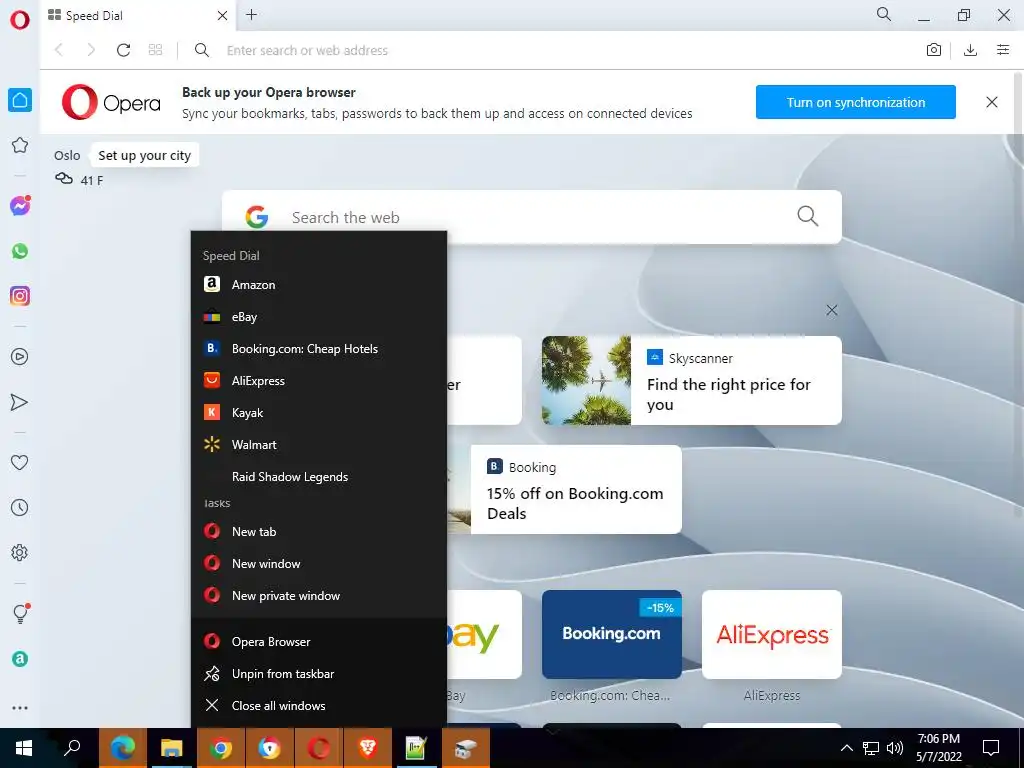Choose Close all windows
This screenshot has width=1024, height=768.
tap(319, 705)
